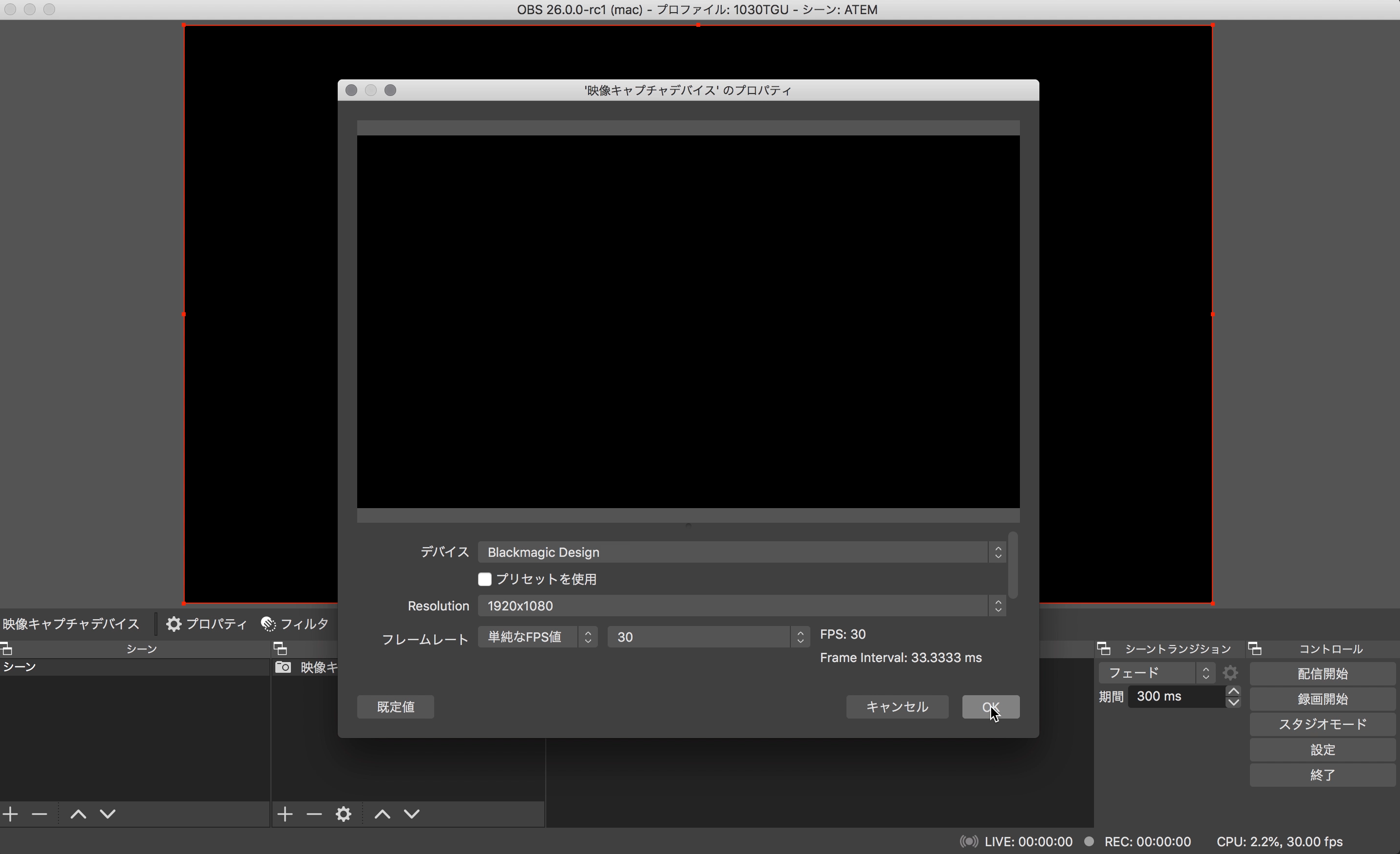Decrease transition 期間 with down stepper
This screenshot has height=854, width=1400.
coord(1233,702)
